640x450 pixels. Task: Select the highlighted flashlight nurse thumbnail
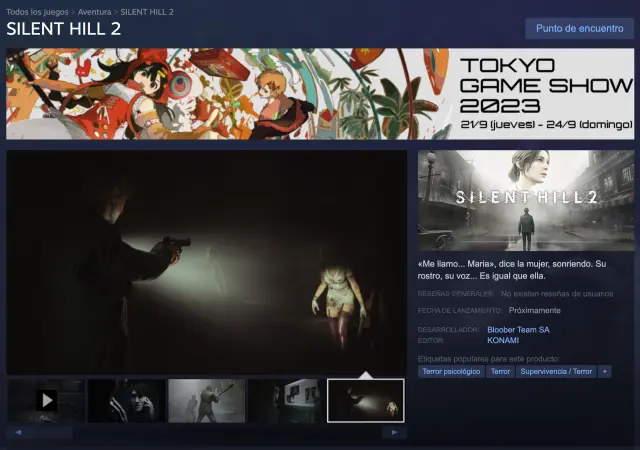click(366, 401)
